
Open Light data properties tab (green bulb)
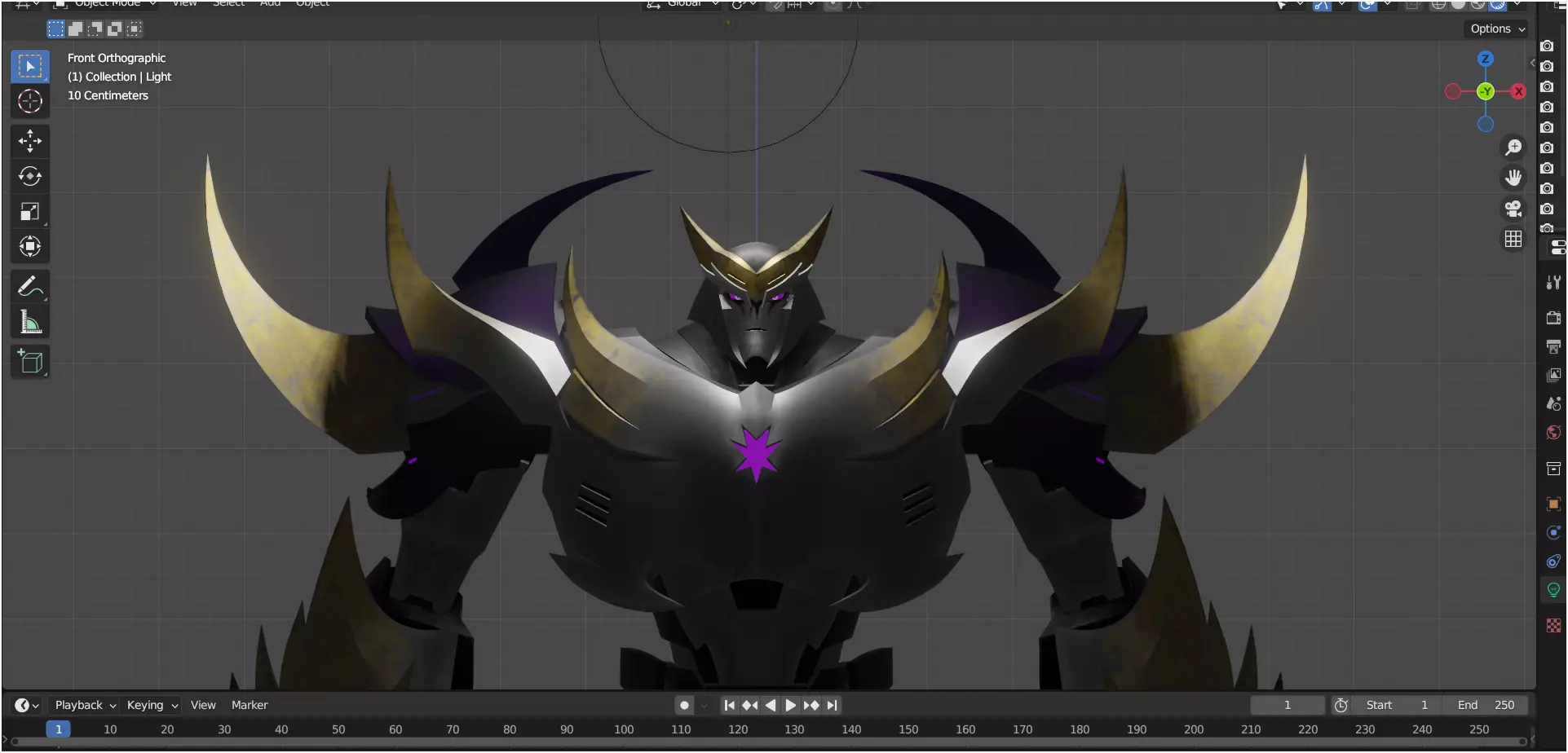pos(1553,590)
